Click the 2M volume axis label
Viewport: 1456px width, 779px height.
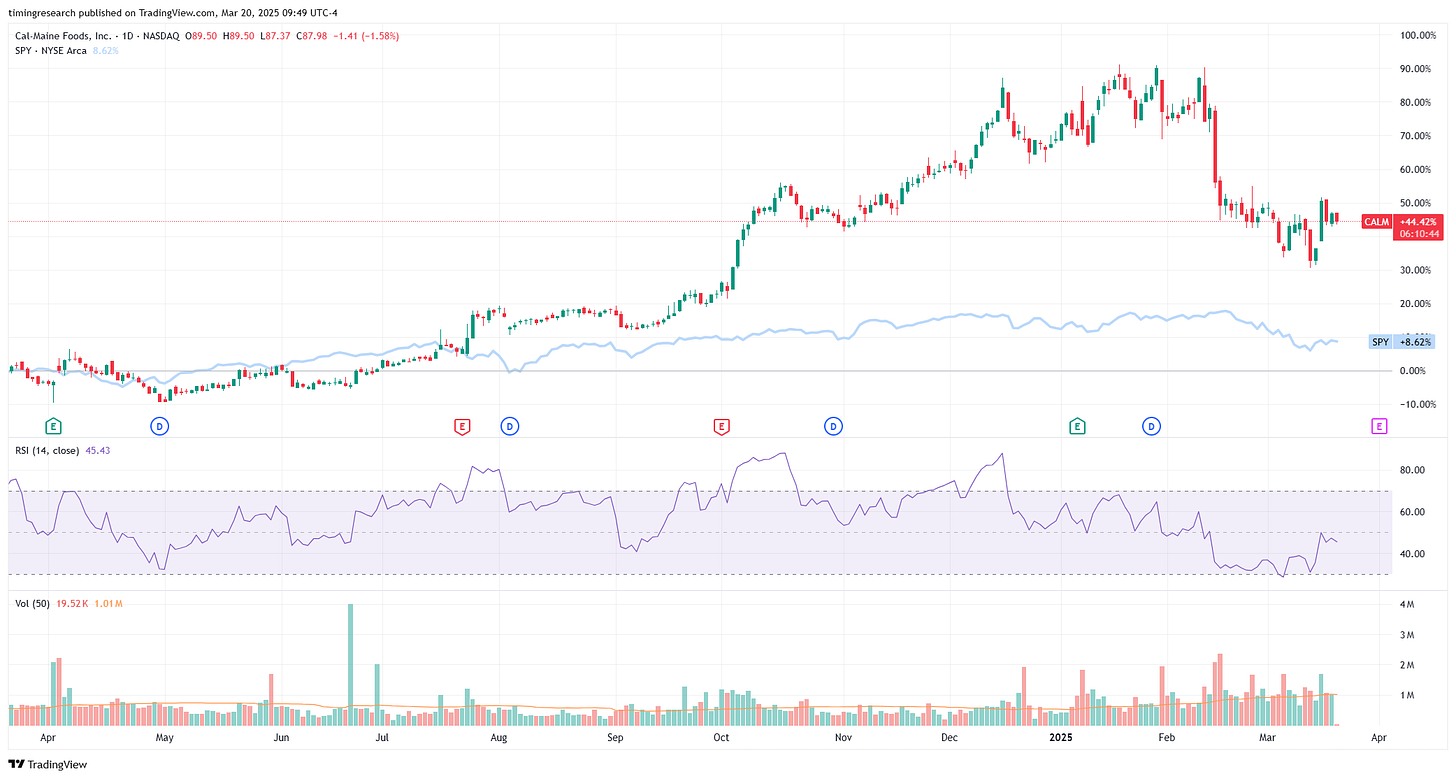point(1408,665)
